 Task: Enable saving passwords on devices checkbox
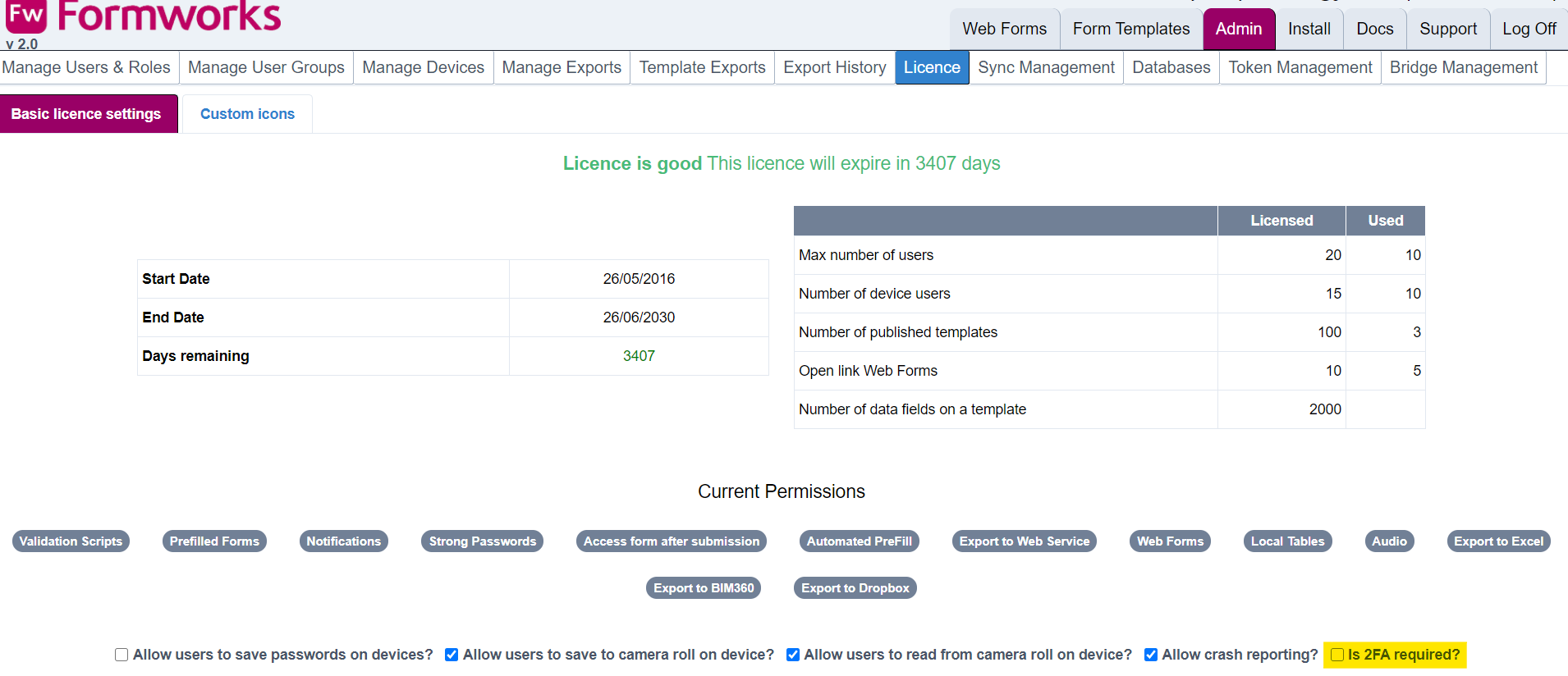[121, 655]
